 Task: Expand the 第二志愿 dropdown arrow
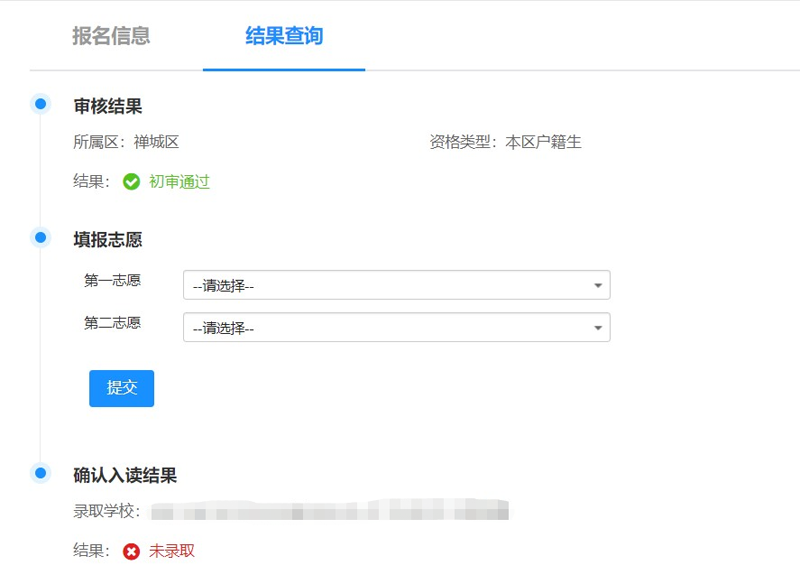coord(598,328)
